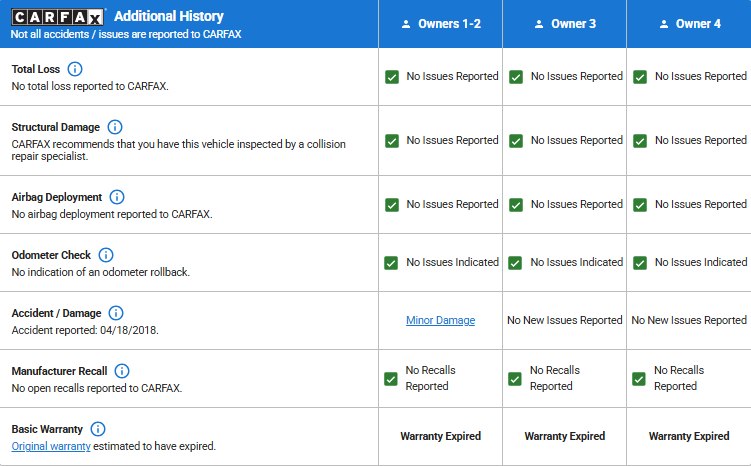Select the Owner 4 column header

(688, 24)
